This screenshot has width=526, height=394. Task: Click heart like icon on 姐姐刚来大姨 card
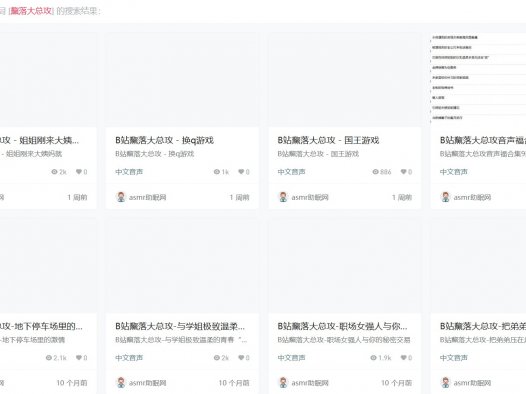79,172
